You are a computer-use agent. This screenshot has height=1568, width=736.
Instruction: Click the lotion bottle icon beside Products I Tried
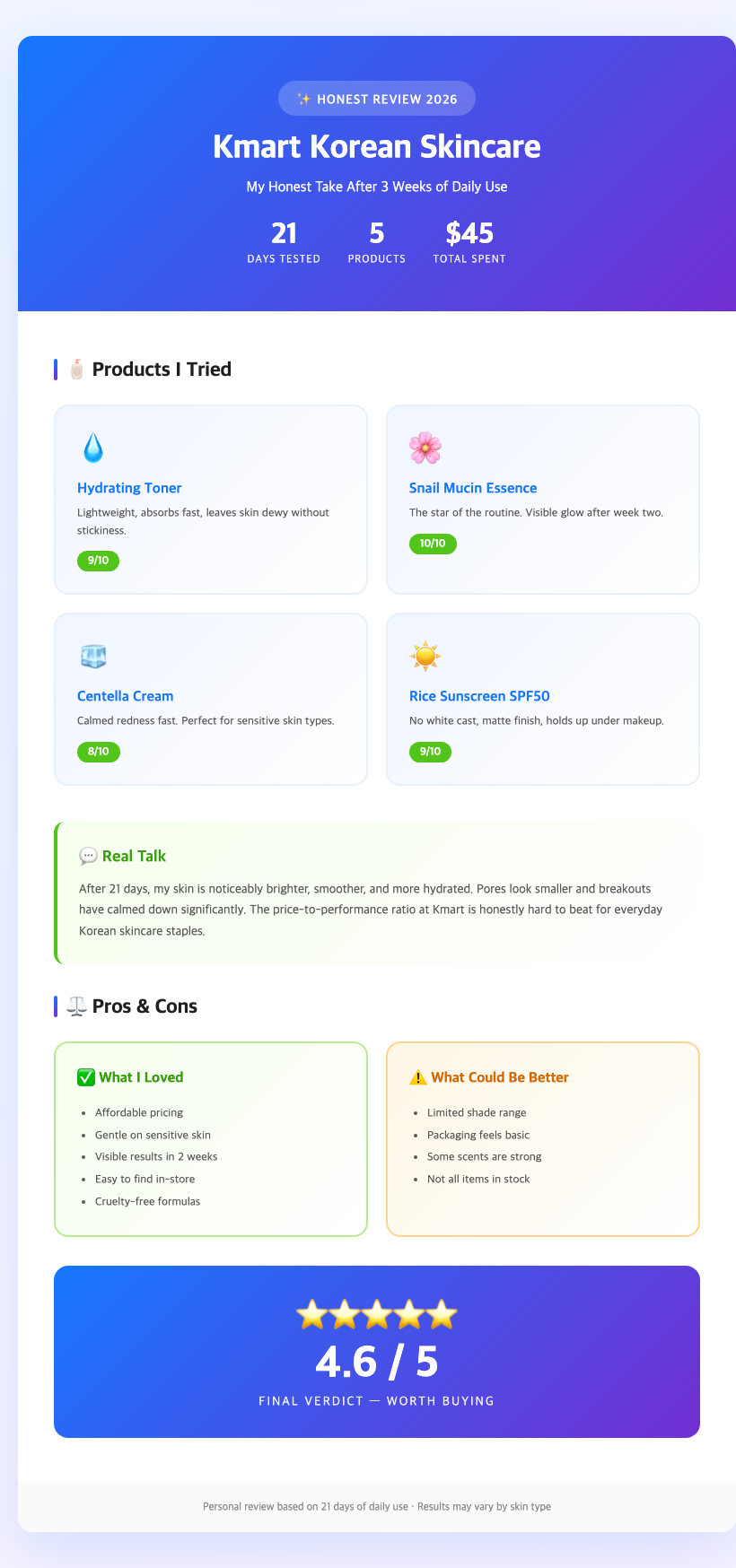tap(77, 370)
